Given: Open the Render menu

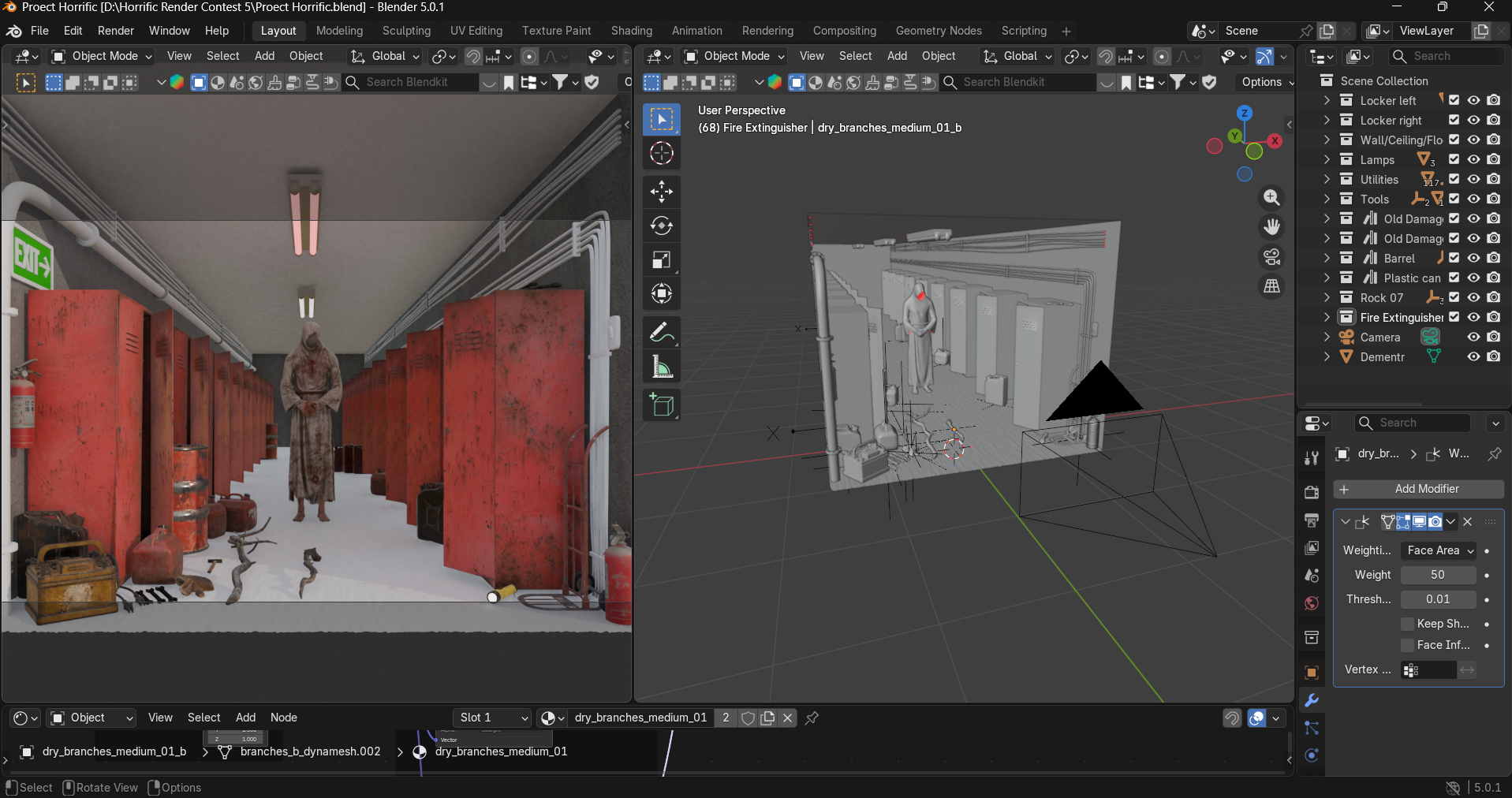Looking at the screenshot, I should (x=116, y=31).
